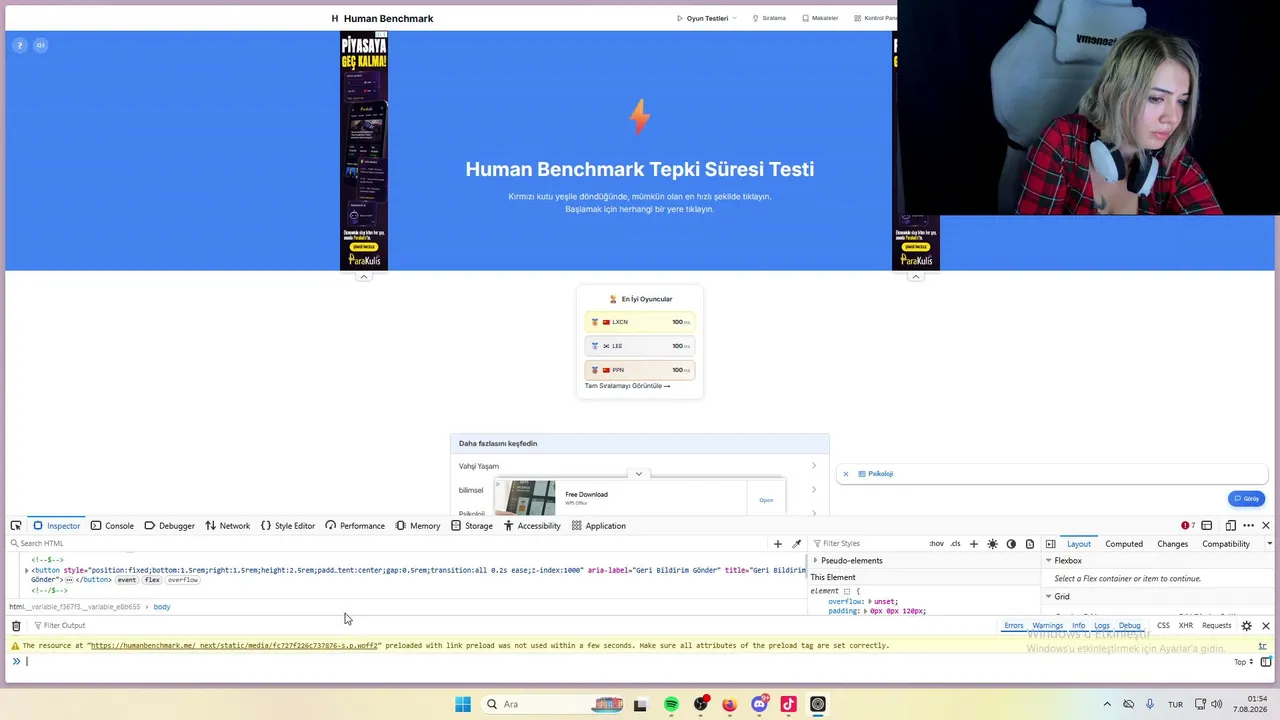Add a new CSS rule

(x=974, y=544)
